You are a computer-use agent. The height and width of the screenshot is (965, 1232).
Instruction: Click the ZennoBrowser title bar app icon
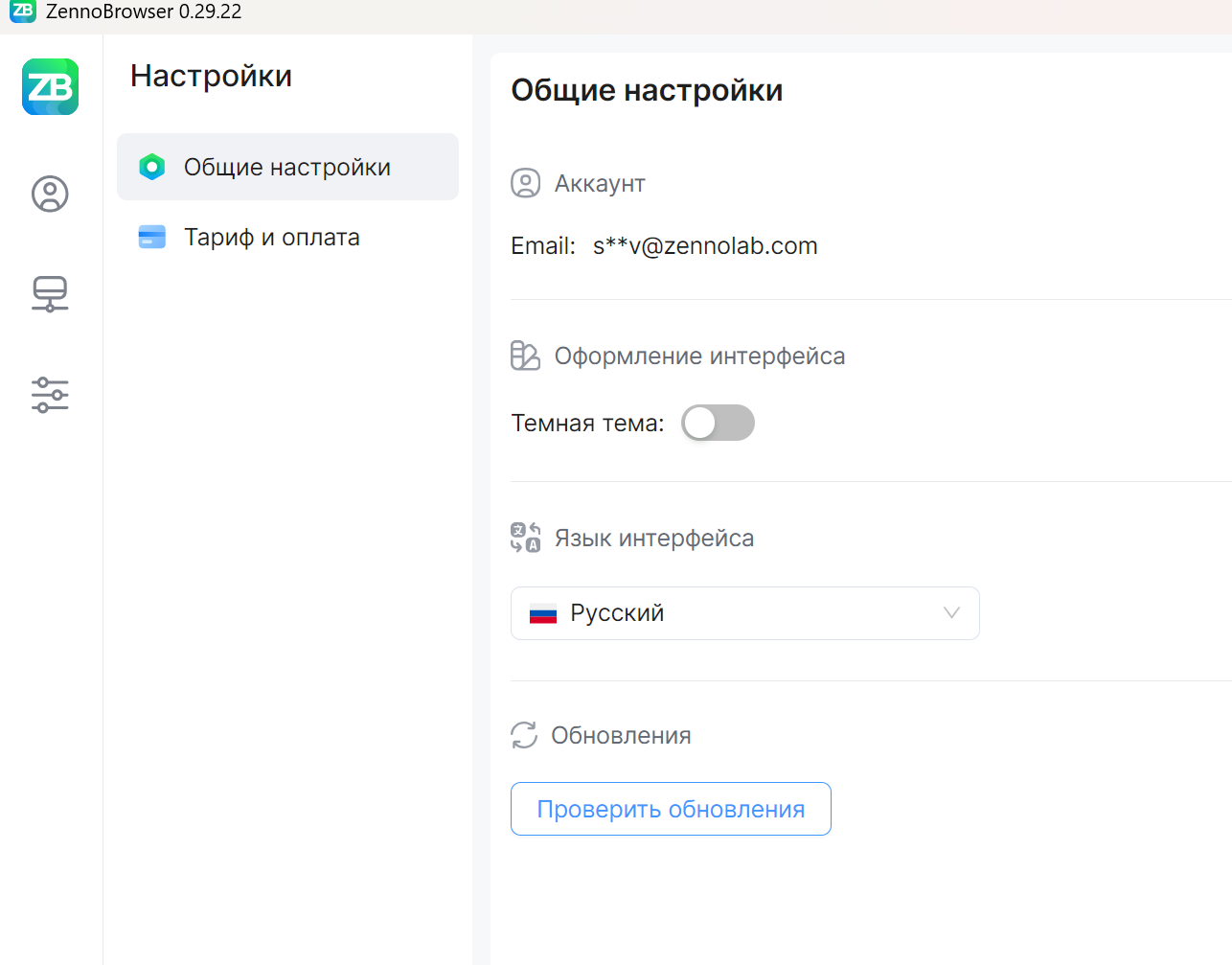pos(23,11)
